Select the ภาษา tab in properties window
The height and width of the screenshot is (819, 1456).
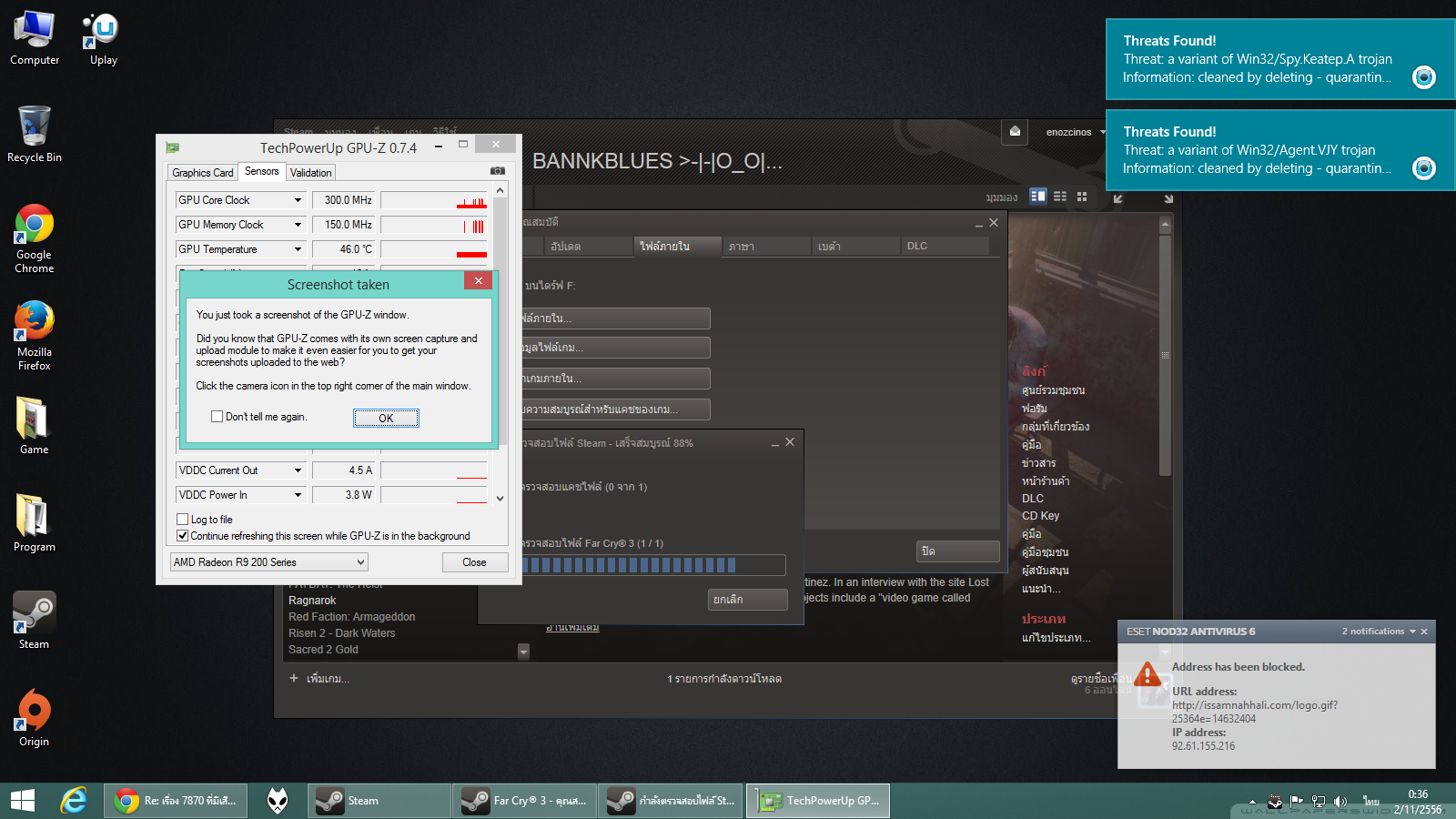(766, 246)
